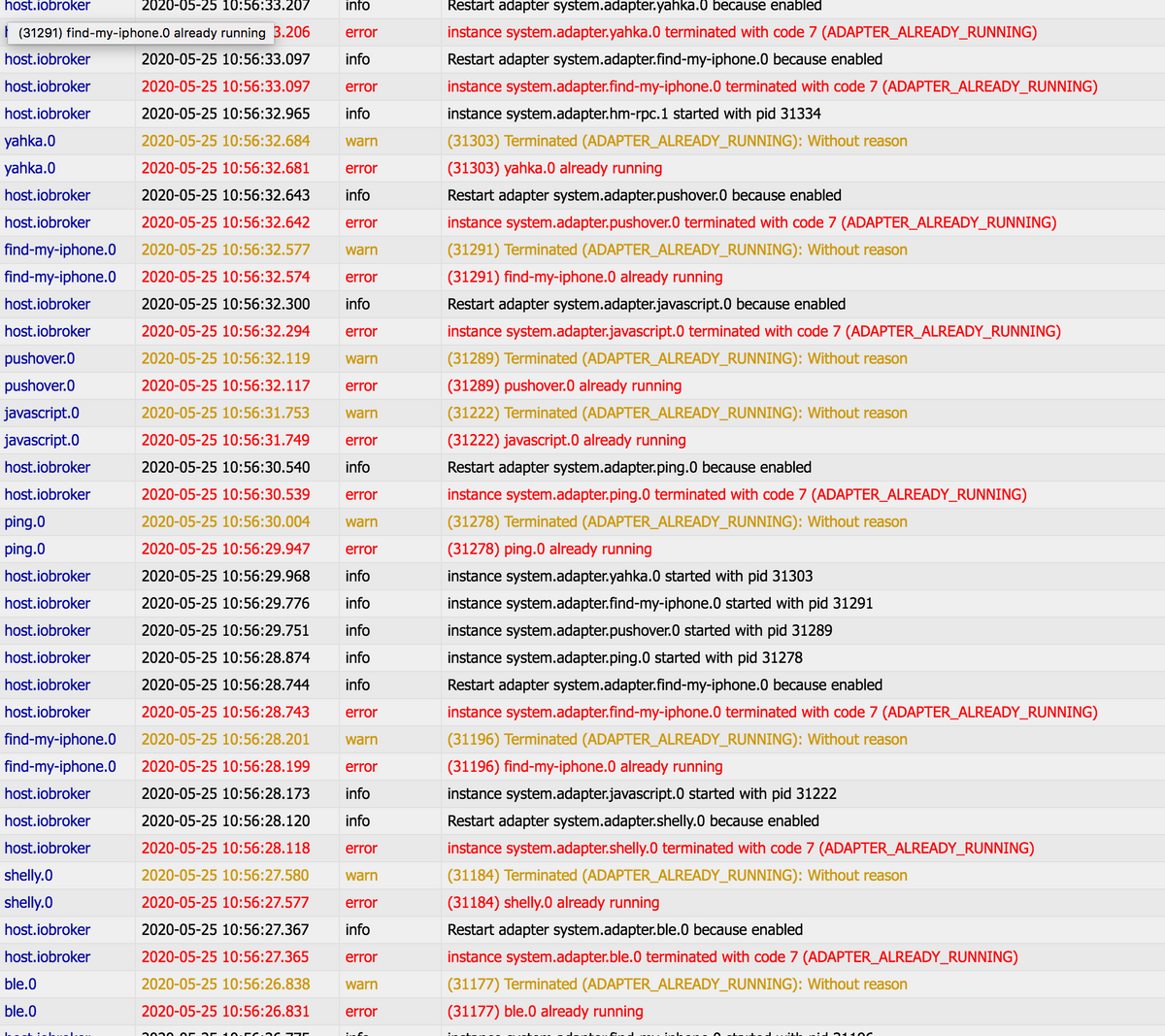Click '(31184) Terminated (ADAPTER_ALREADY_RUNNING)' warning message
Image resolution: width=1165 pixels, height=1036 pixels.
(678, 875)
